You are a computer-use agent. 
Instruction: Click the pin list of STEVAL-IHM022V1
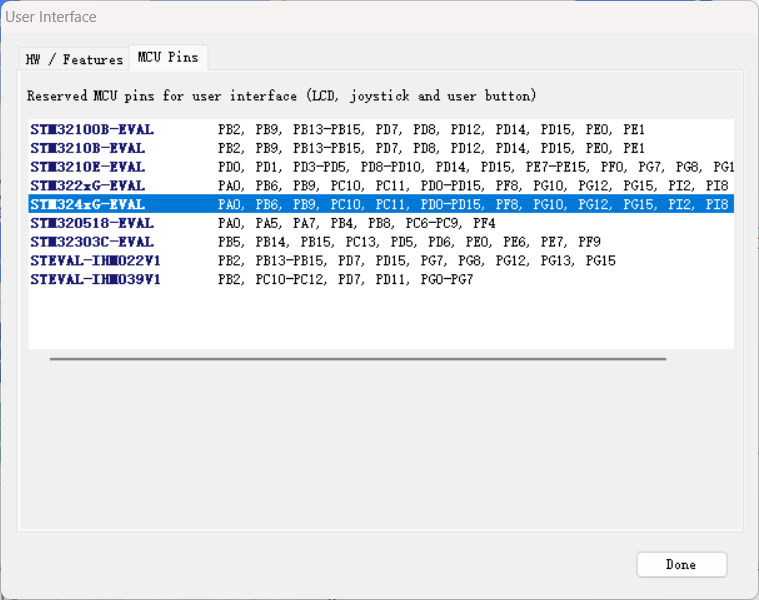pos(417,261)
